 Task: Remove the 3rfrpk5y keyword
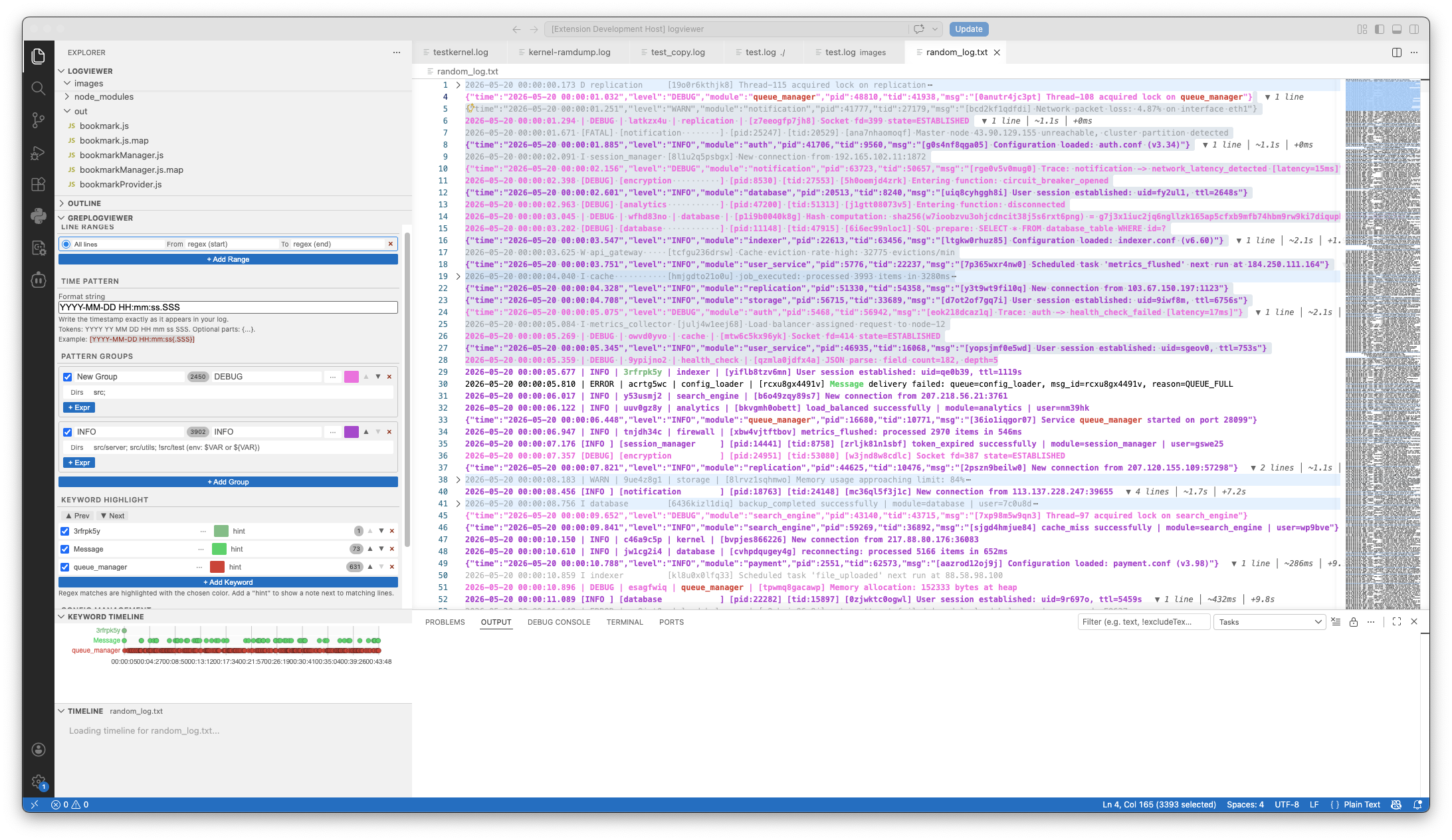coord(392,531)
